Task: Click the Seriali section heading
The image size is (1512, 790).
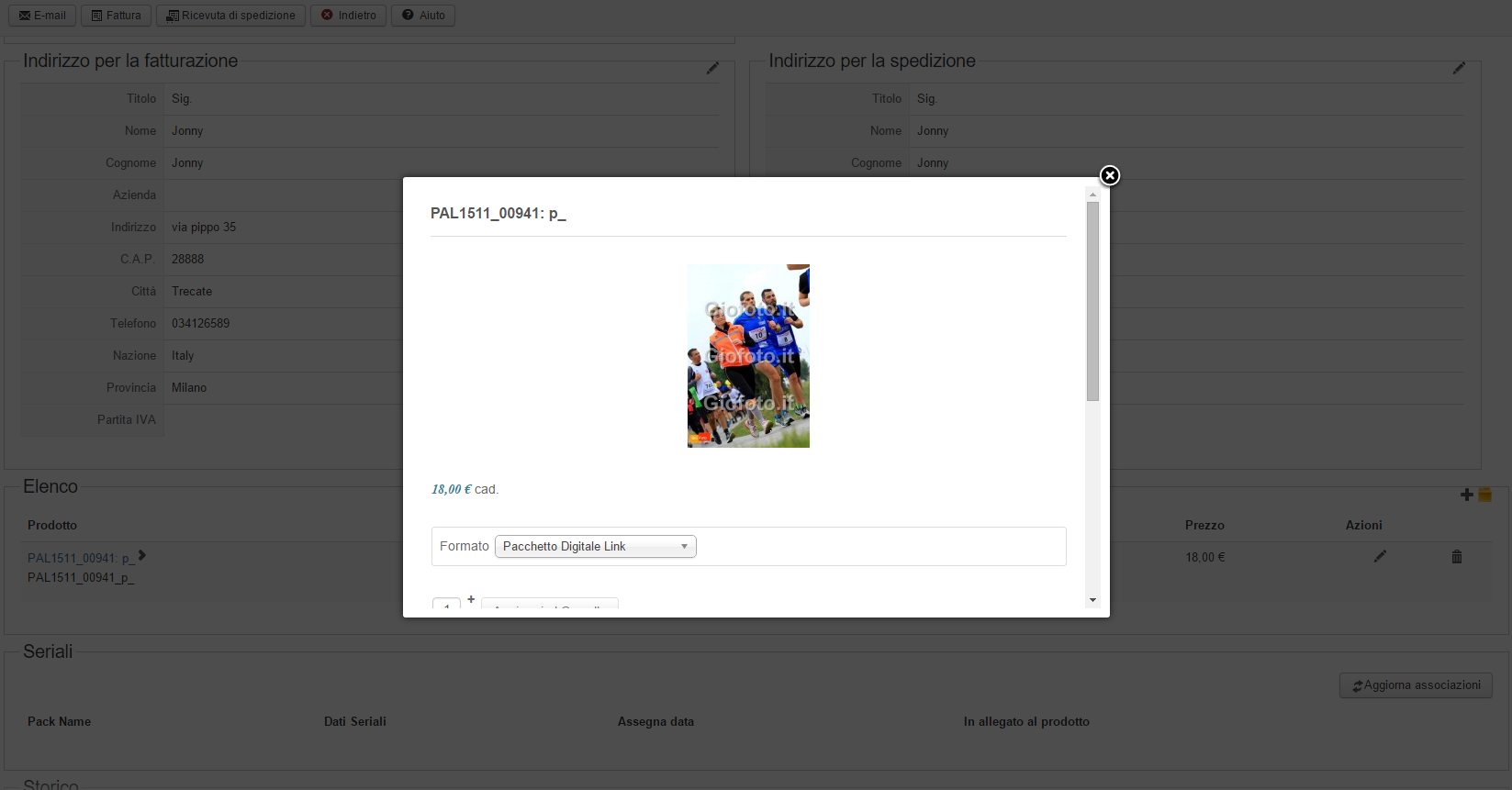Action: pyautogui.click(x=48, y=651)
